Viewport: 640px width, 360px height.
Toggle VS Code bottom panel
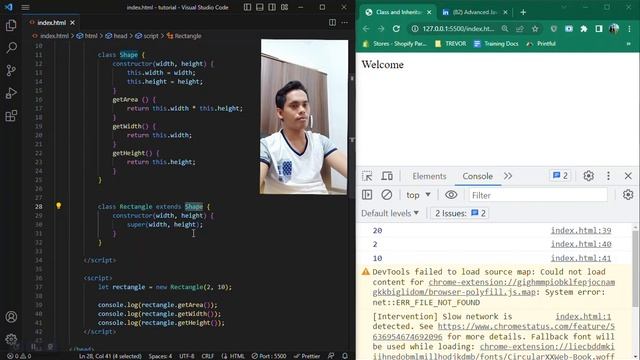[x=260, y=7]
